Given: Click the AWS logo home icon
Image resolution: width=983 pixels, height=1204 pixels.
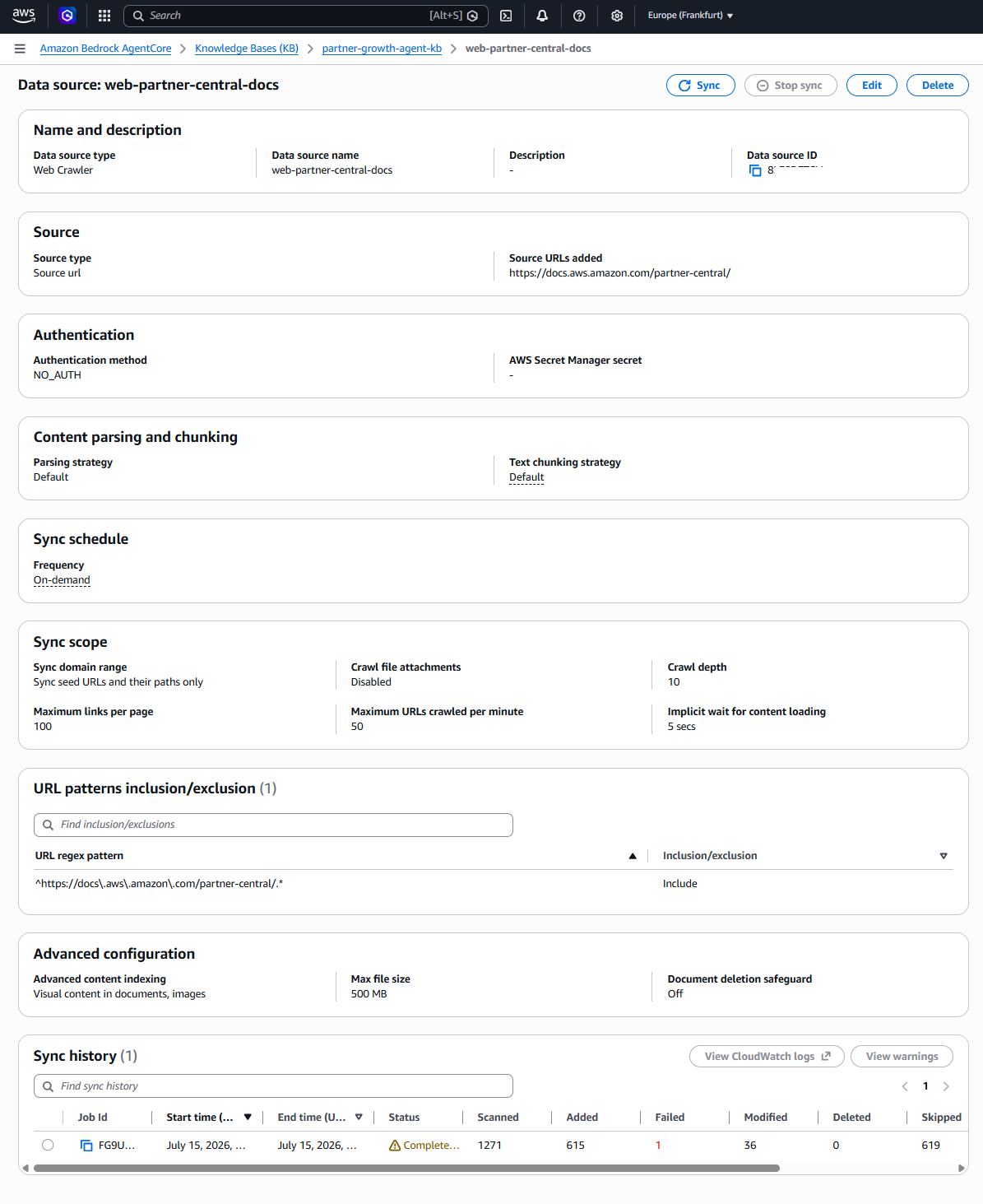Looking at the screenshot, I should [24, 15].
